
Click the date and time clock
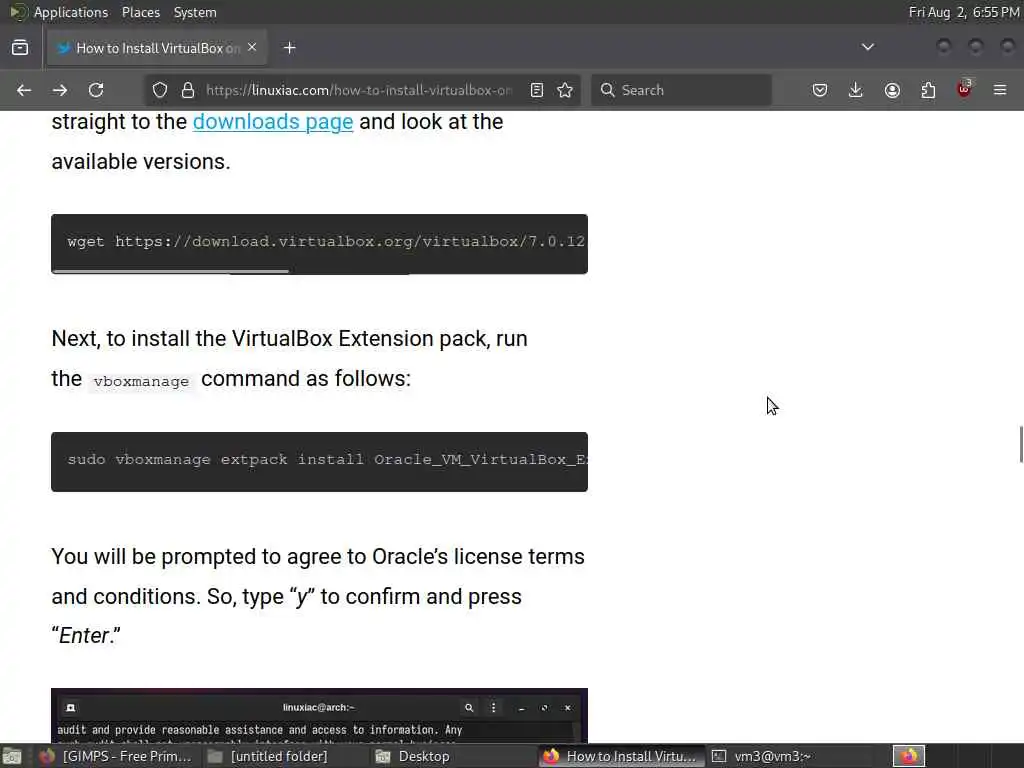(x=964, y=12)
